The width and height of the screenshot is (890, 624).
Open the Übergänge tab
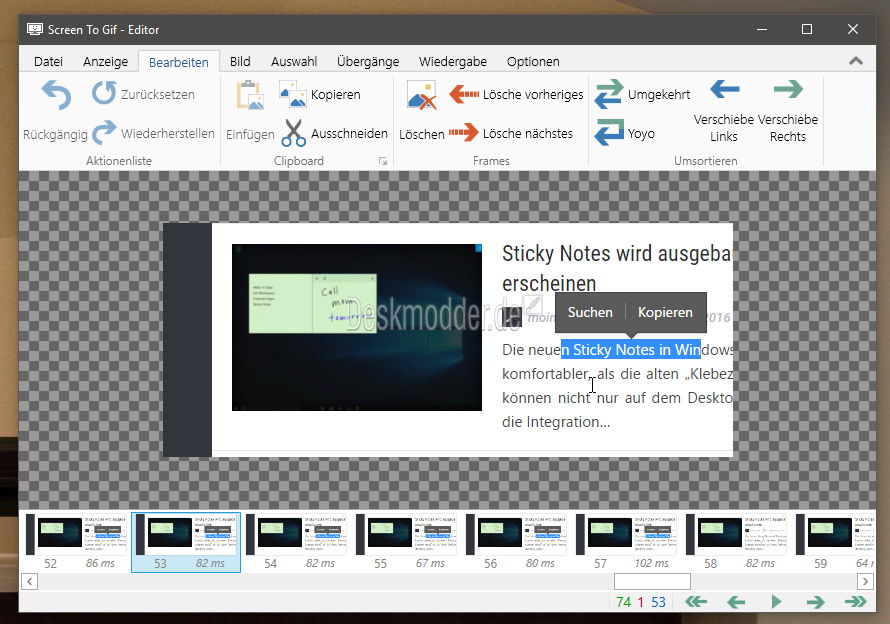point(368,61)
